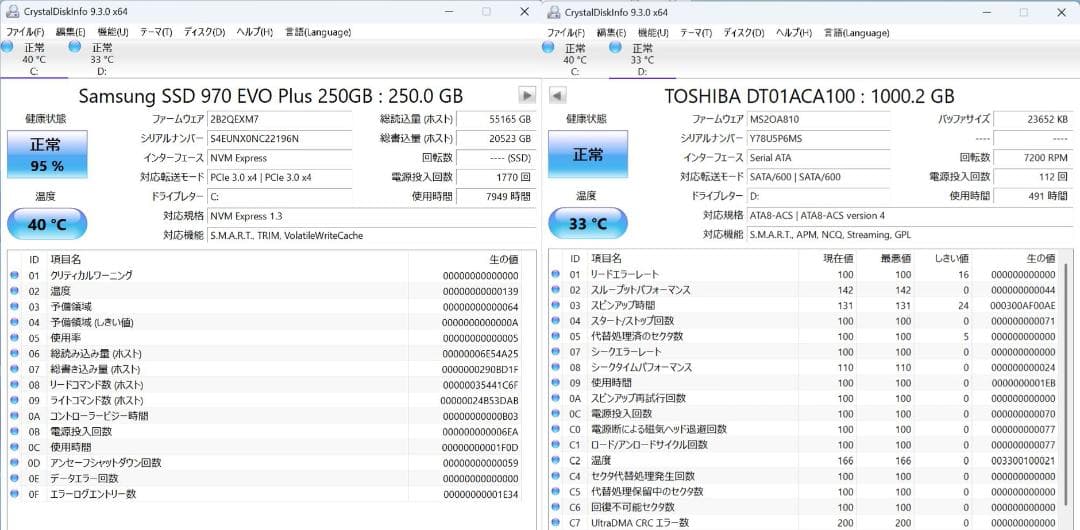
Task: Open ヘルプ(H) menu in left window
Action: pos(254,32)
